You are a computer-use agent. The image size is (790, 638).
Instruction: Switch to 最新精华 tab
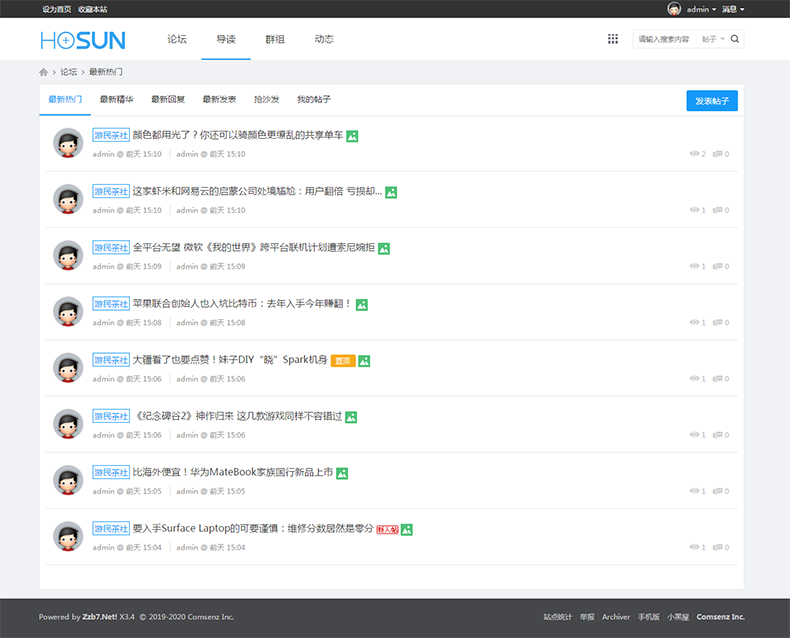(116, 99)
